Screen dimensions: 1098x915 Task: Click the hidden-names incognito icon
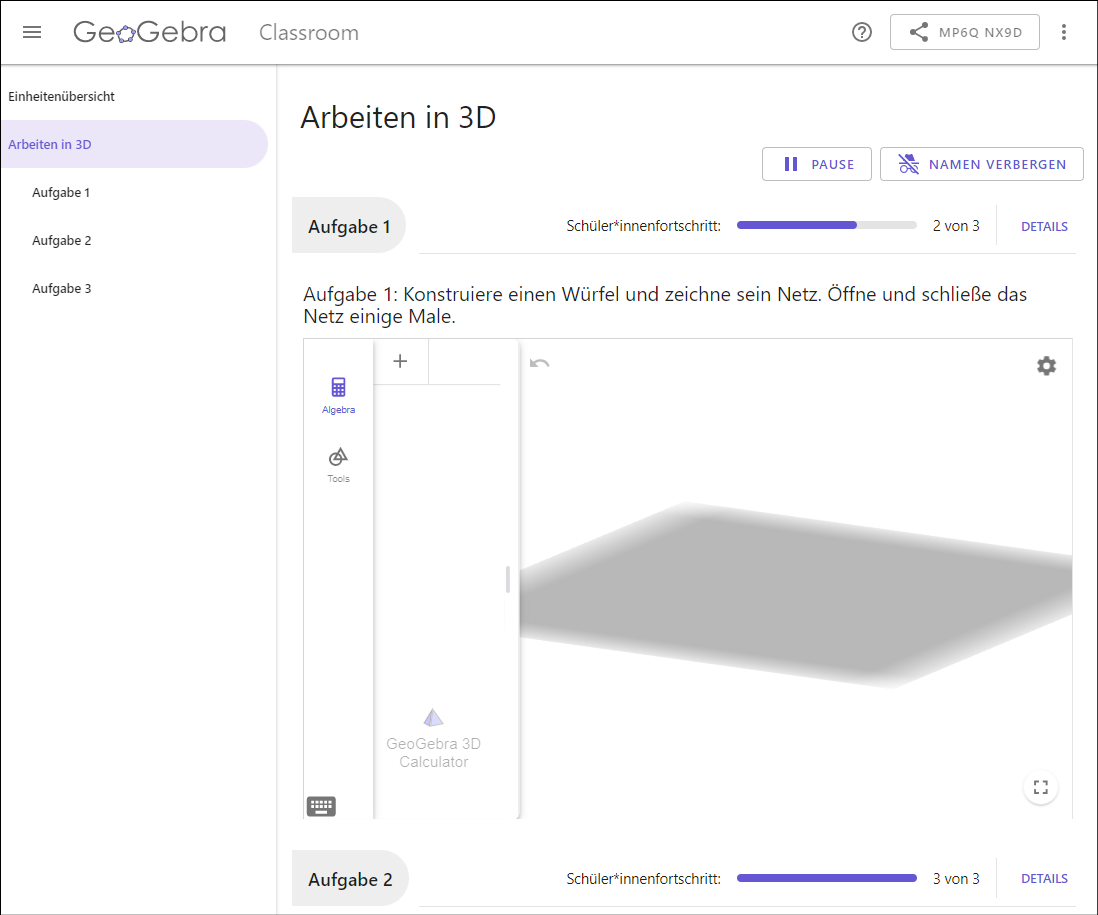(x=908, y=164)
